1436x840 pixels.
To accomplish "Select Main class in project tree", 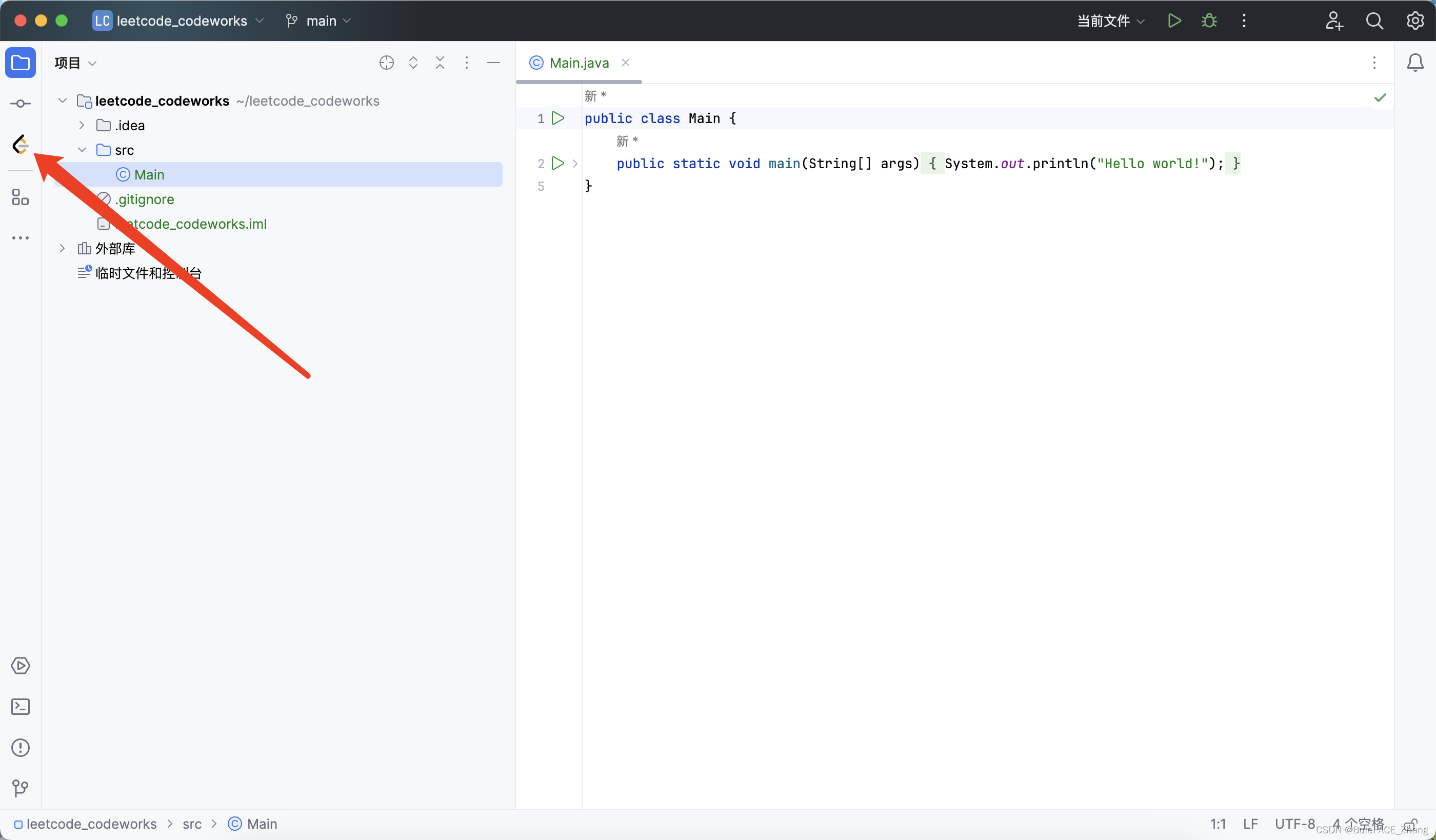I will pos(279,174).
